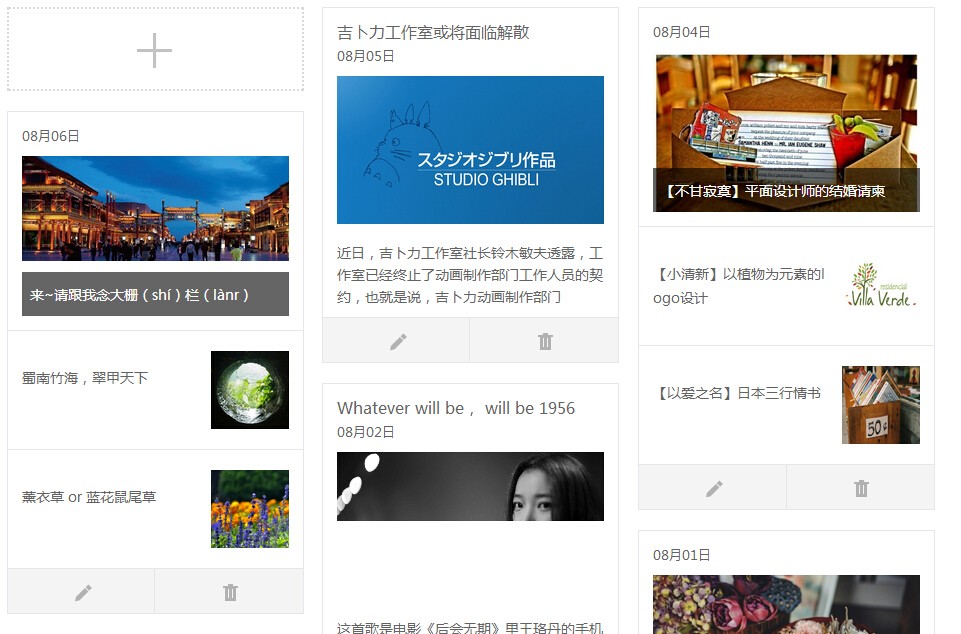The width and height of the screenshot is (961, 634).
Task: Click the 08月06日 date text
Action: (x=50, y=136)
